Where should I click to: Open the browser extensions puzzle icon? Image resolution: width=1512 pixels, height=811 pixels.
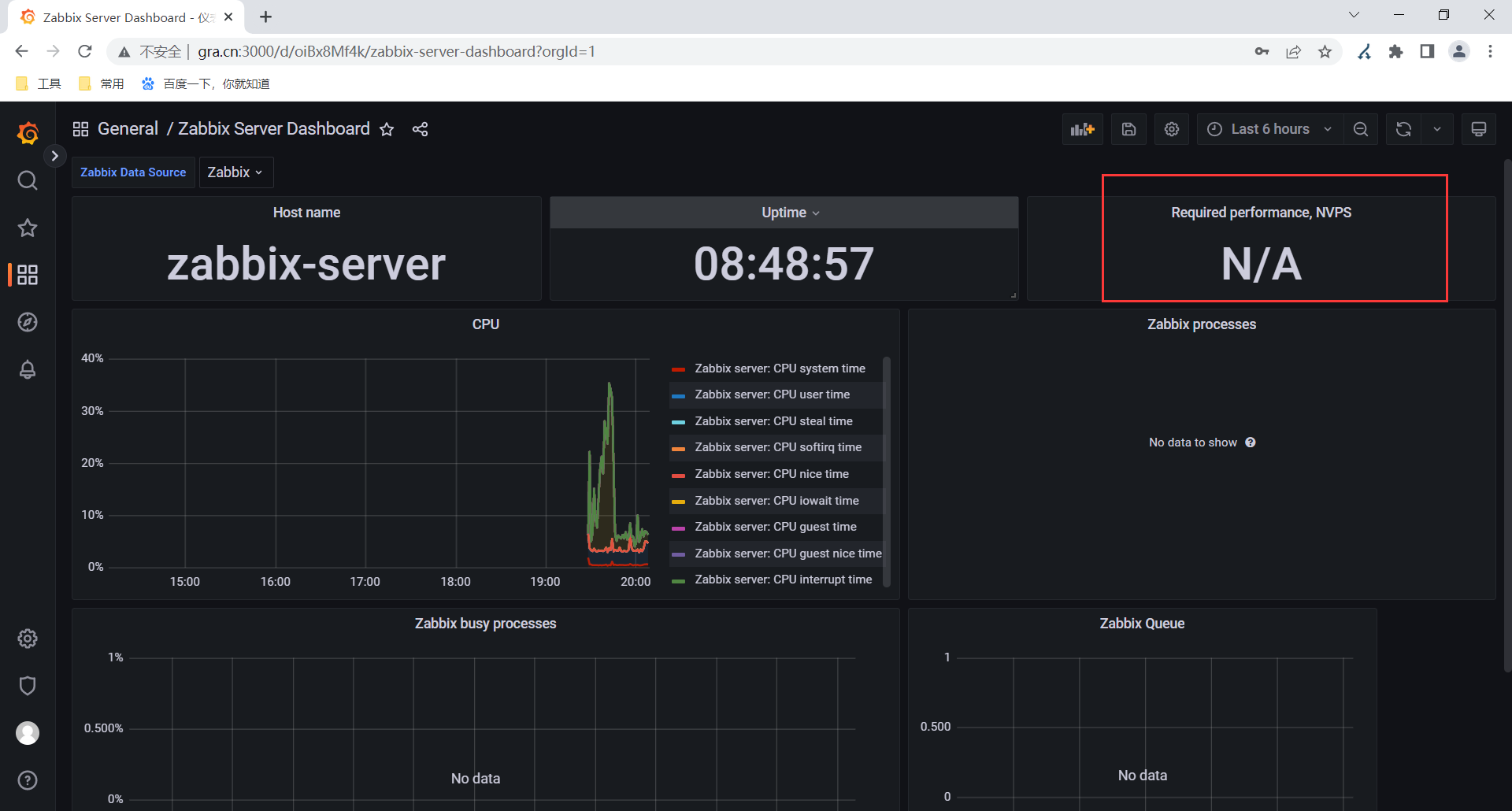click(x=1395, y=52)
